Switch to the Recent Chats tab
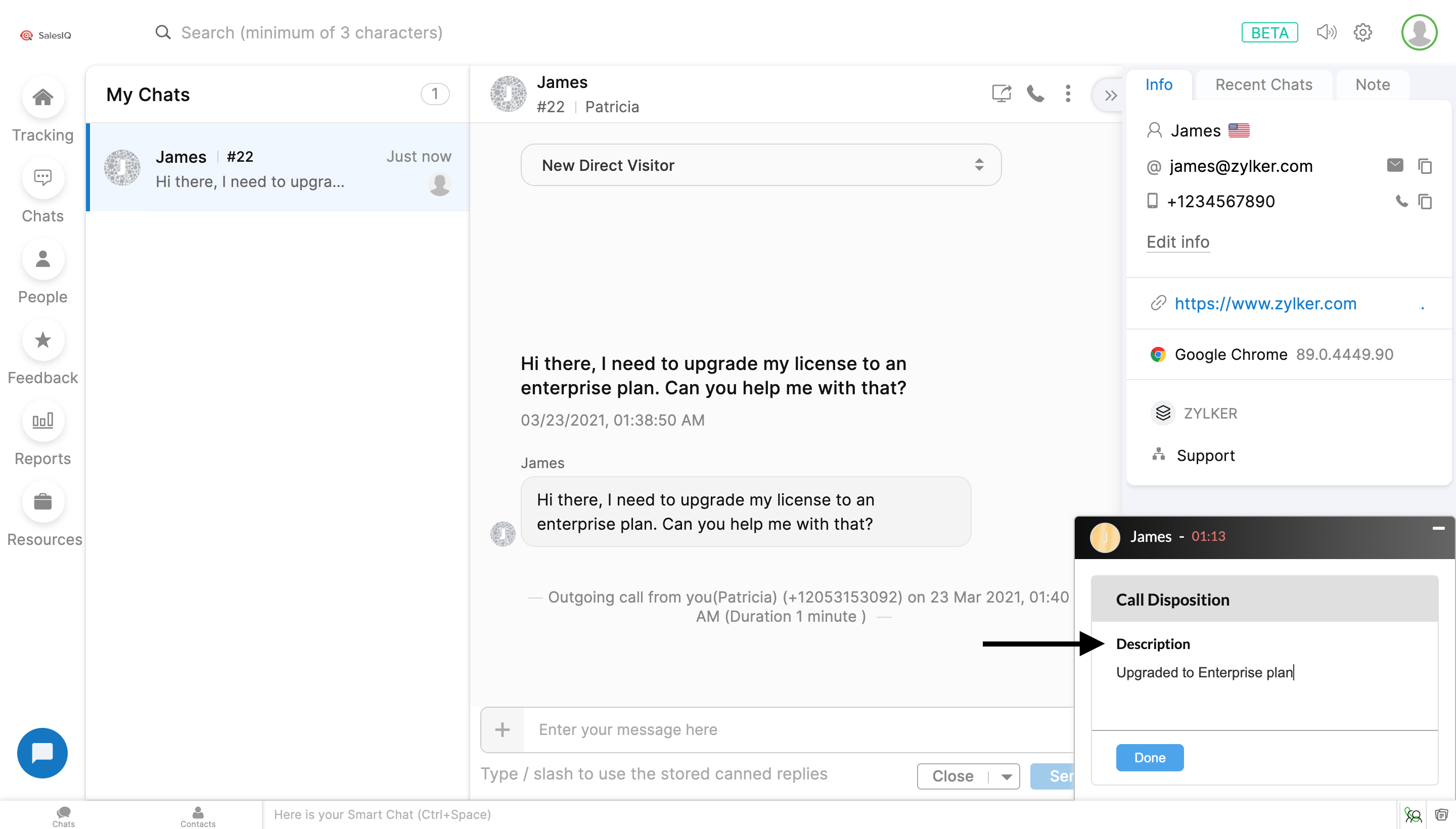This screenshot has width=1456, height=829. click(x=1263, y=85)
